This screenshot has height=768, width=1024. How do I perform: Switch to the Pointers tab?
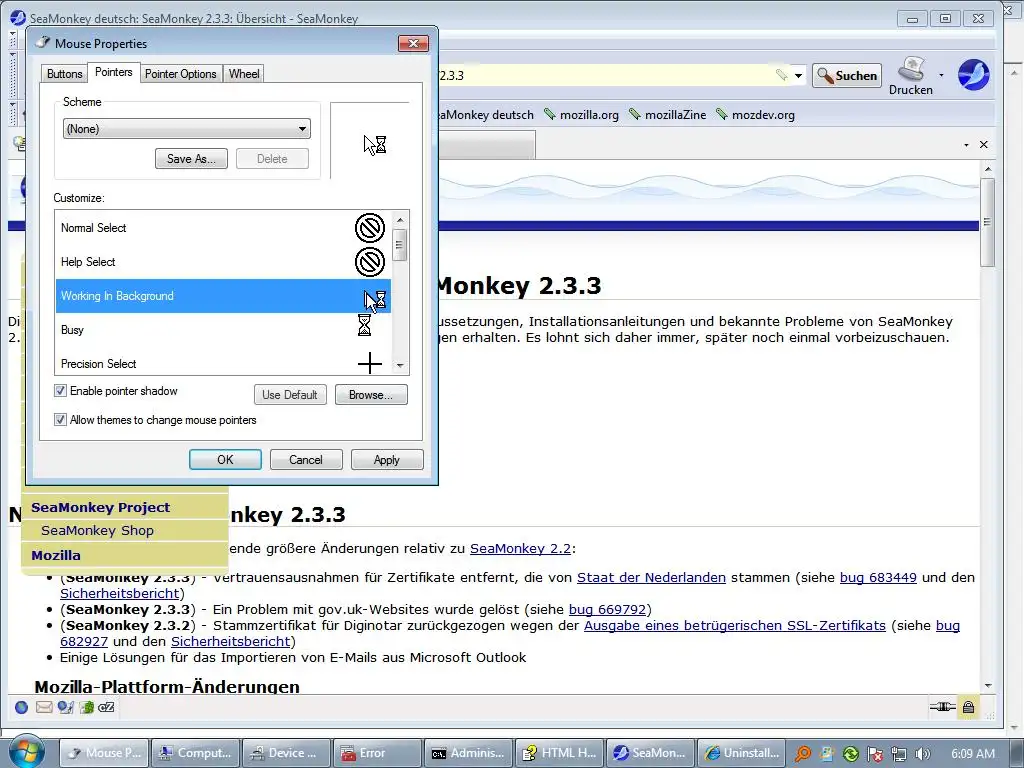click(114, 72)
